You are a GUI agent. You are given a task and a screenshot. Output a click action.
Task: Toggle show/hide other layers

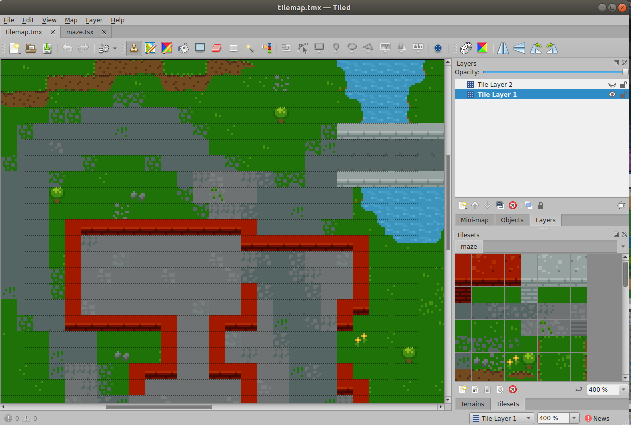(528, 206)
